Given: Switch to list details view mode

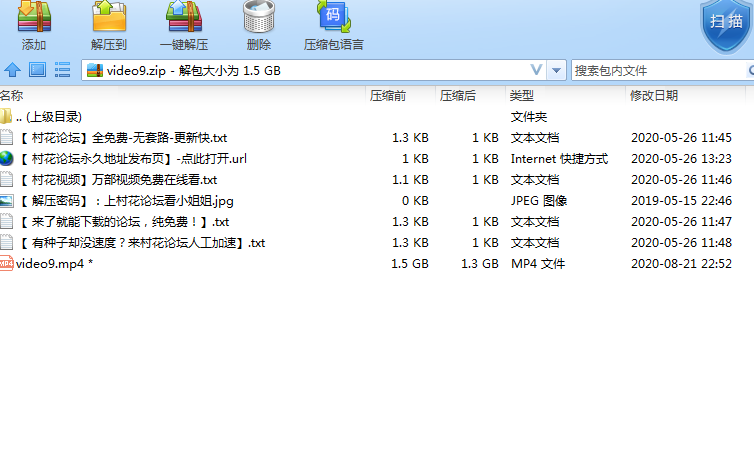Looking at the screenshot, I should [x=62, y=70].
